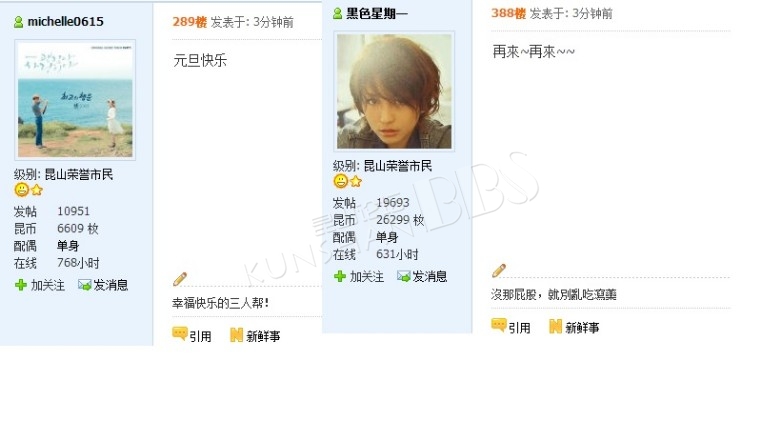This screenshot has width=780, height=438.
Task: Click 引用 to quote post 388
Action: [x=519, y=328]
